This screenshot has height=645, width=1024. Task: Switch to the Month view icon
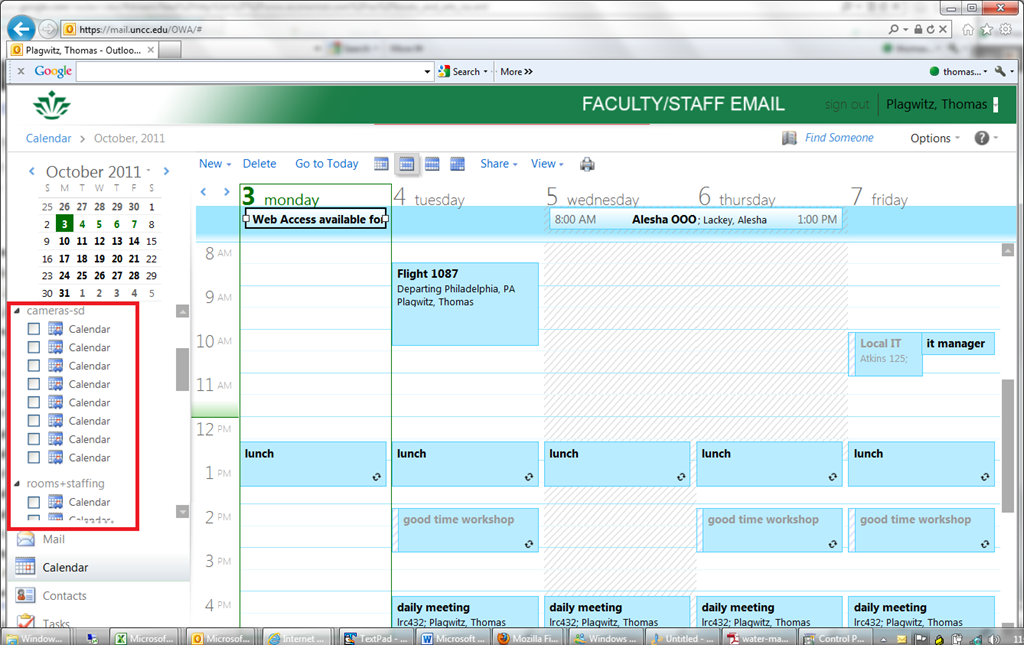click(x=457, y=164)
